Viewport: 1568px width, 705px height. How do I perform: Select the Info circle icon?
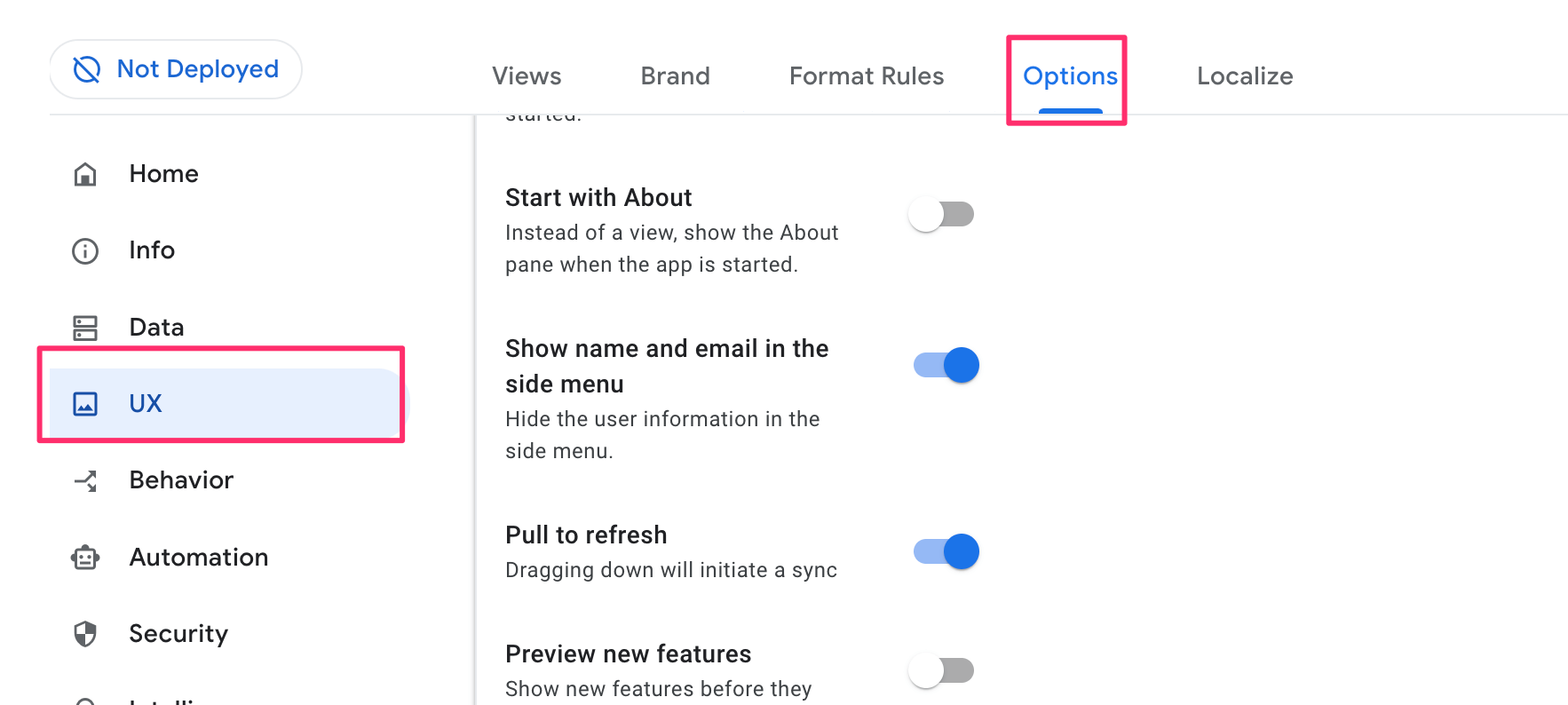tap(84, 250)
